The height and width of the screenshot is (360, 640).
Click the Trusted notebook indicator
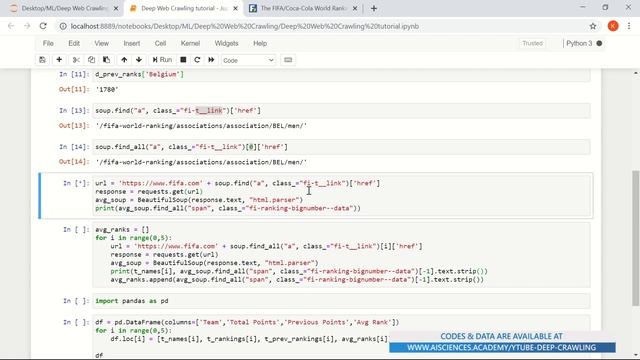[532, 43]
